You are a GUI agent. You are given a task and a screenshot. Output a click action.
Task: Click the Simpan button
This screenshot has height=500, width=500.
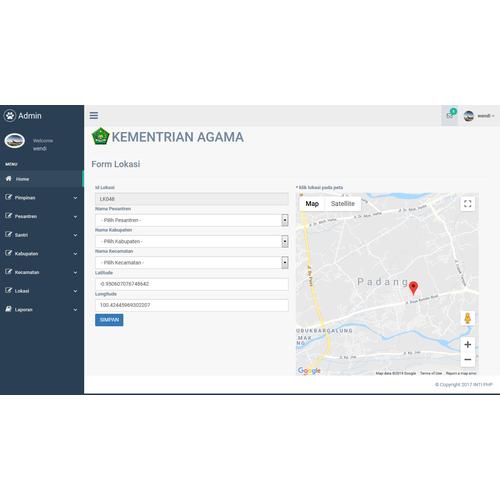[109, 320]
